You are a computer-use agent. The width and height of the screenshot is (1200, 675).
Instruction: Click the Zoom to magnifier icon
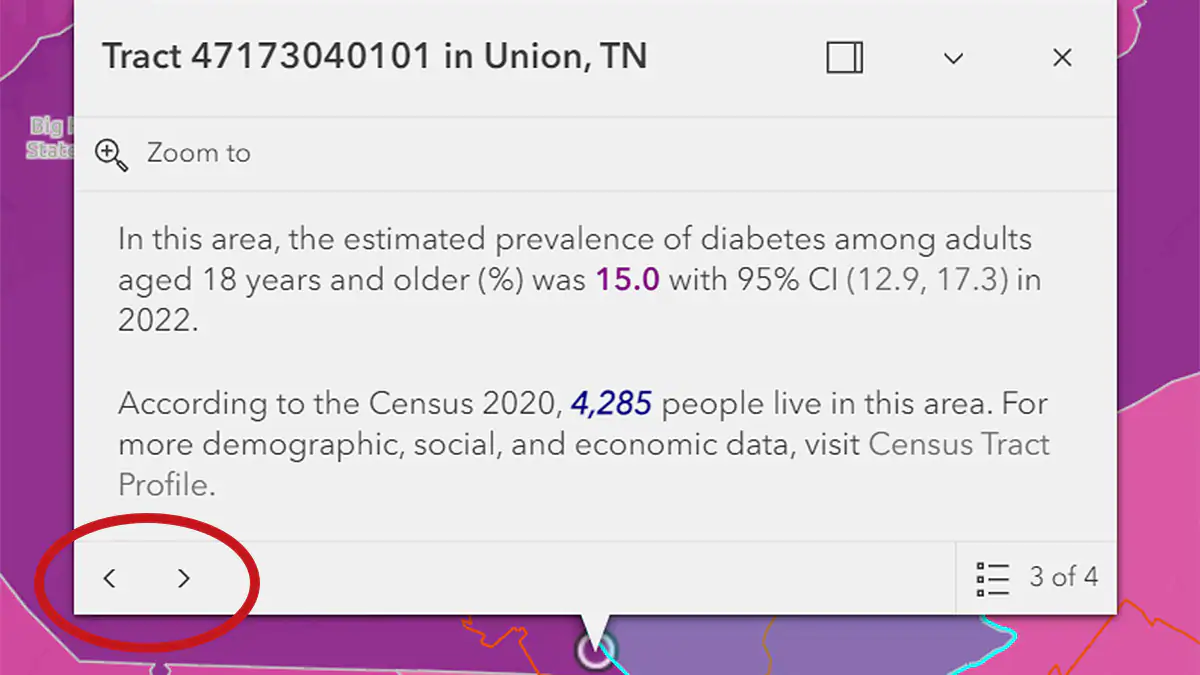111,154
